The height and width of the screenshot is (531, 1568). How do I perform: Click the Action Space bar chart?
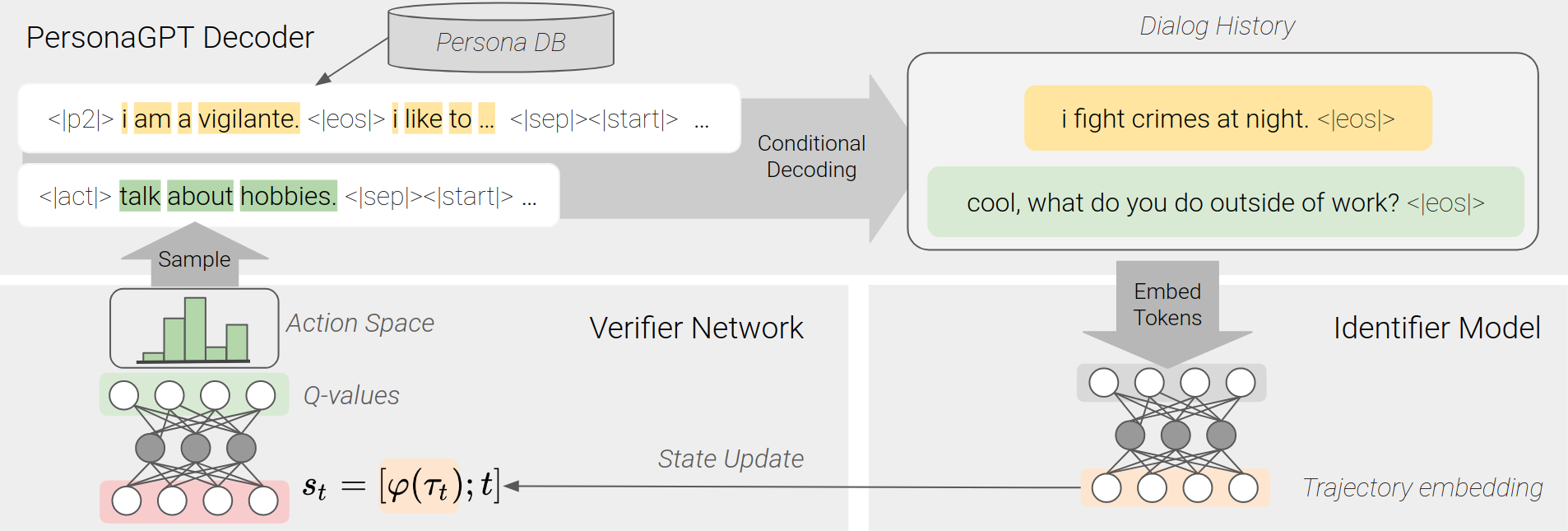pyautogui.click(x=194, y=328)
